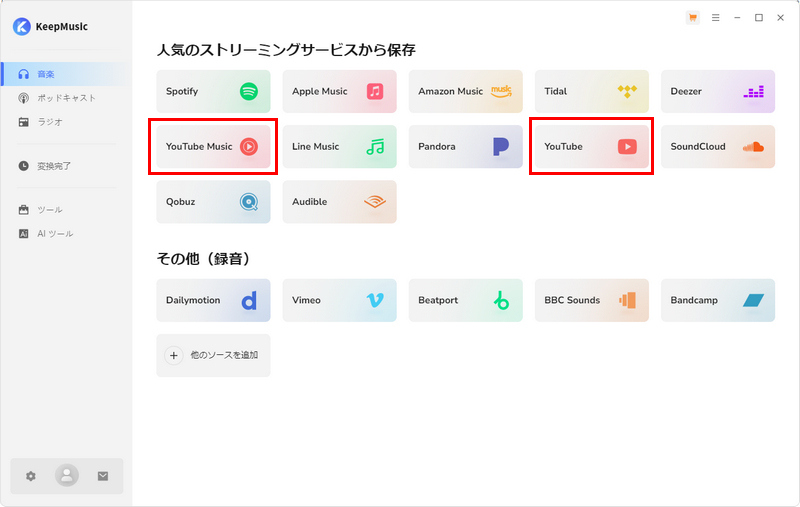
Task: Open the YouTube Music card
Action: coord(213,146)
